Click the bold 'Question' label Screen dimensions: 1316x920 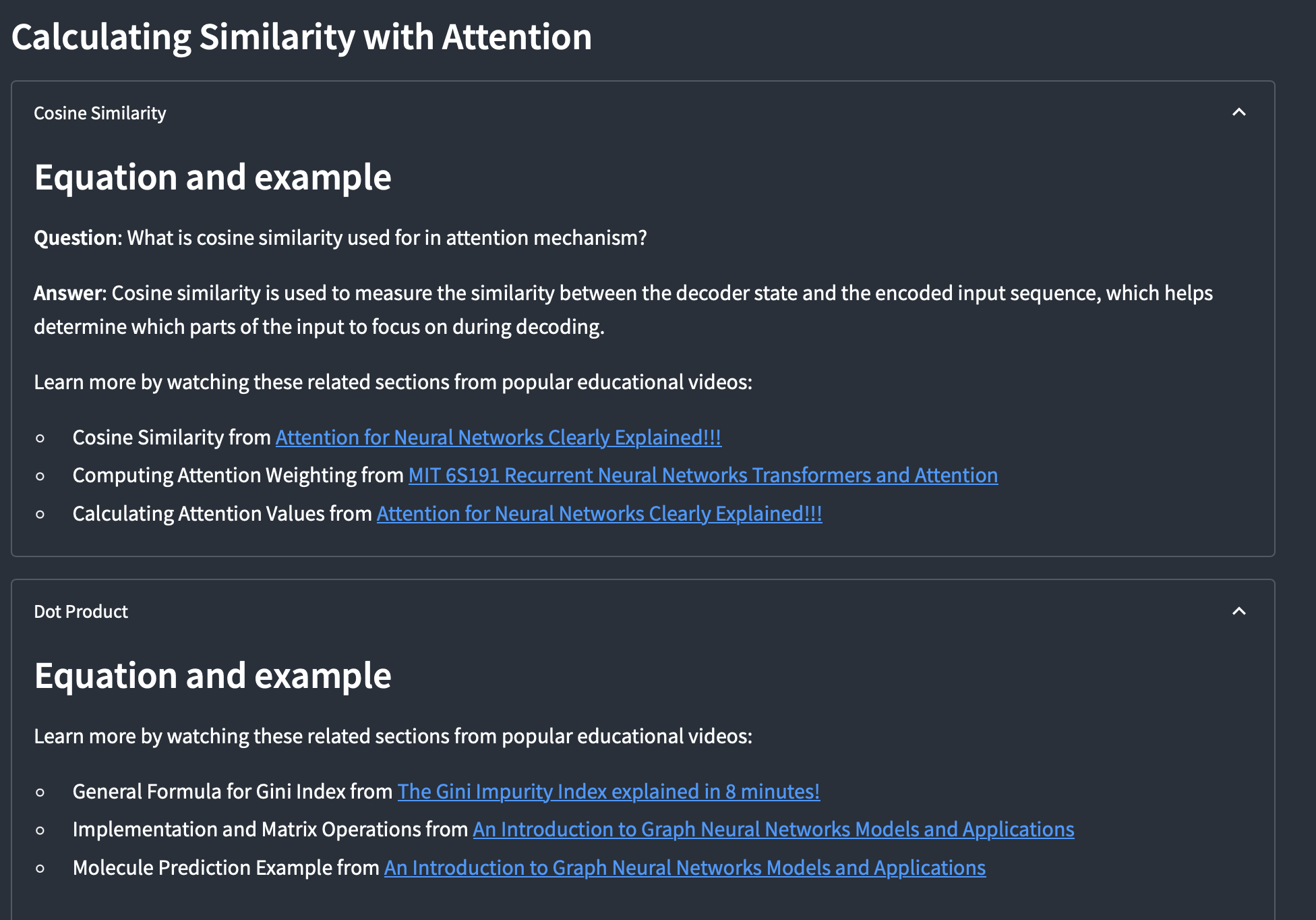[76, 238]
